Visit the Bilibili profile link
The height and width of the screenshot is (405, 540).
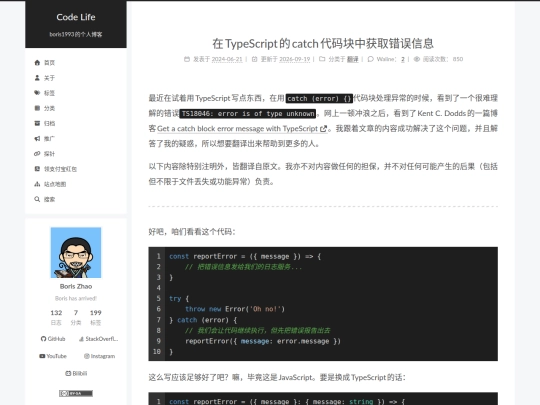76,373
